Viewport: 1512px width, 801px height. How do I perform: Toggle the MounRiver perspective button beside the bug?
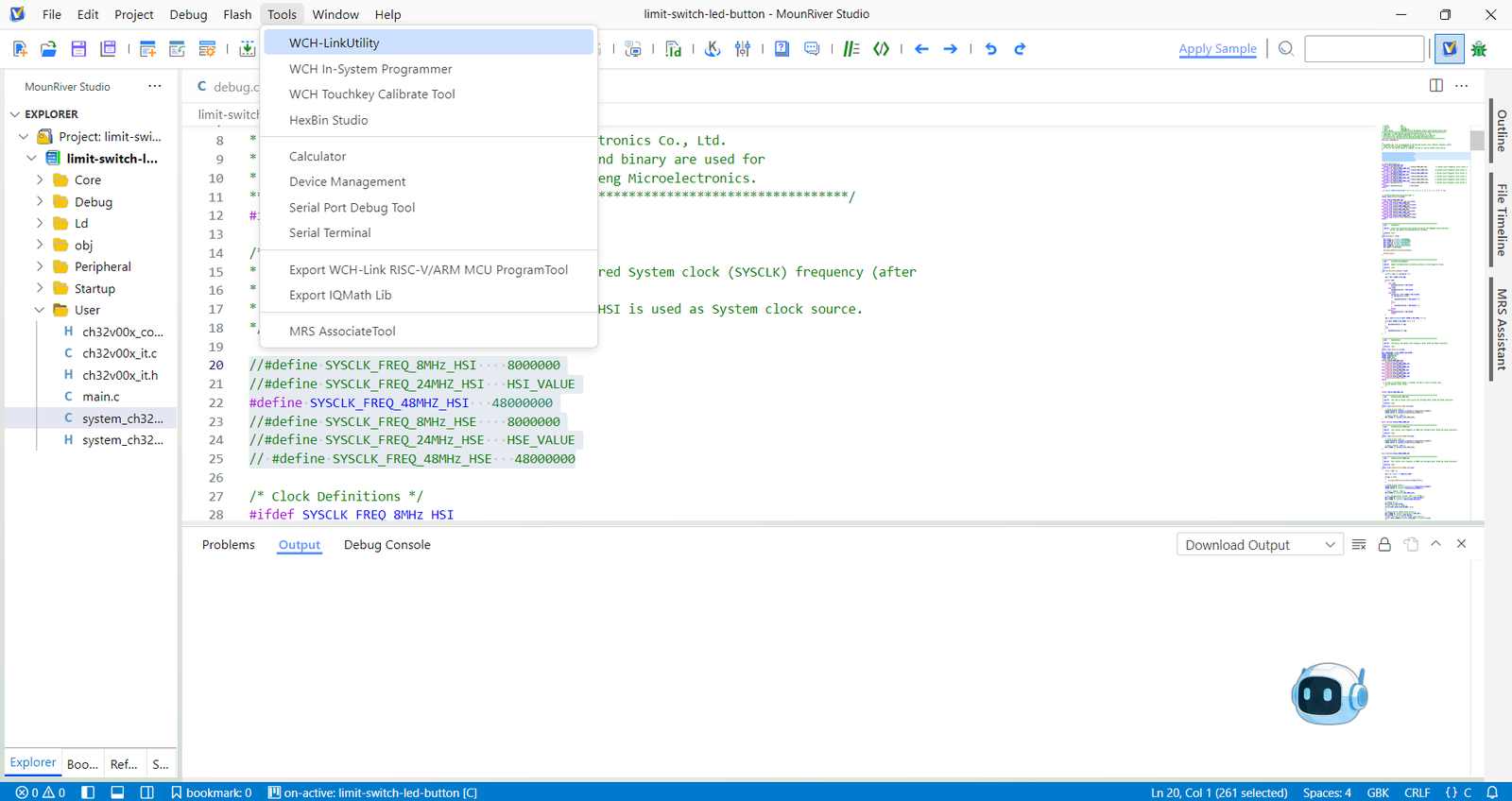(x=1449, y=49)
